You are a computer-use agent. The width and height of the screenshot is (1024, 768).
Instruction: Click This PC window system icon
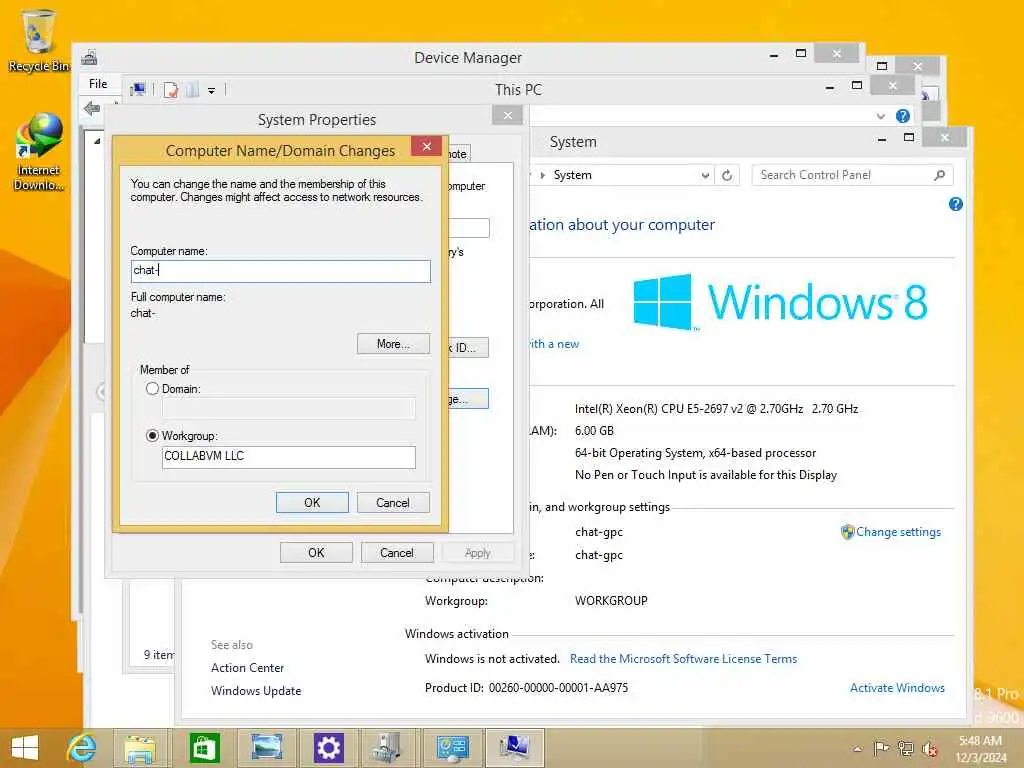tap(137, 89)
